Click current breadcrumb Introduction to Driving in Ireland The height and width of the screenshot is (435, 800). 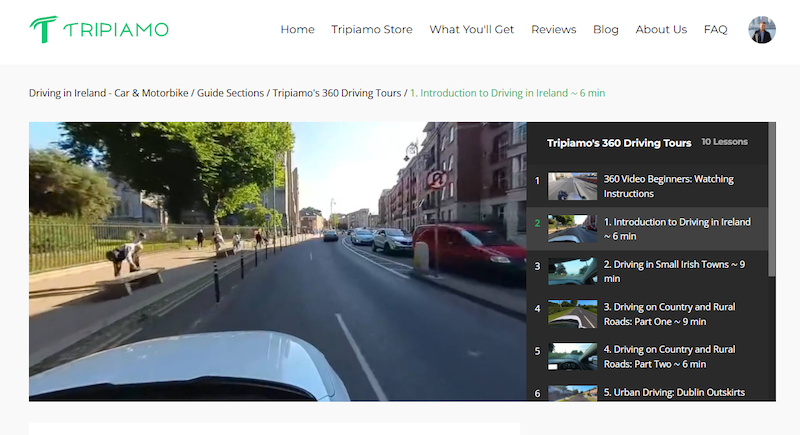508,93
